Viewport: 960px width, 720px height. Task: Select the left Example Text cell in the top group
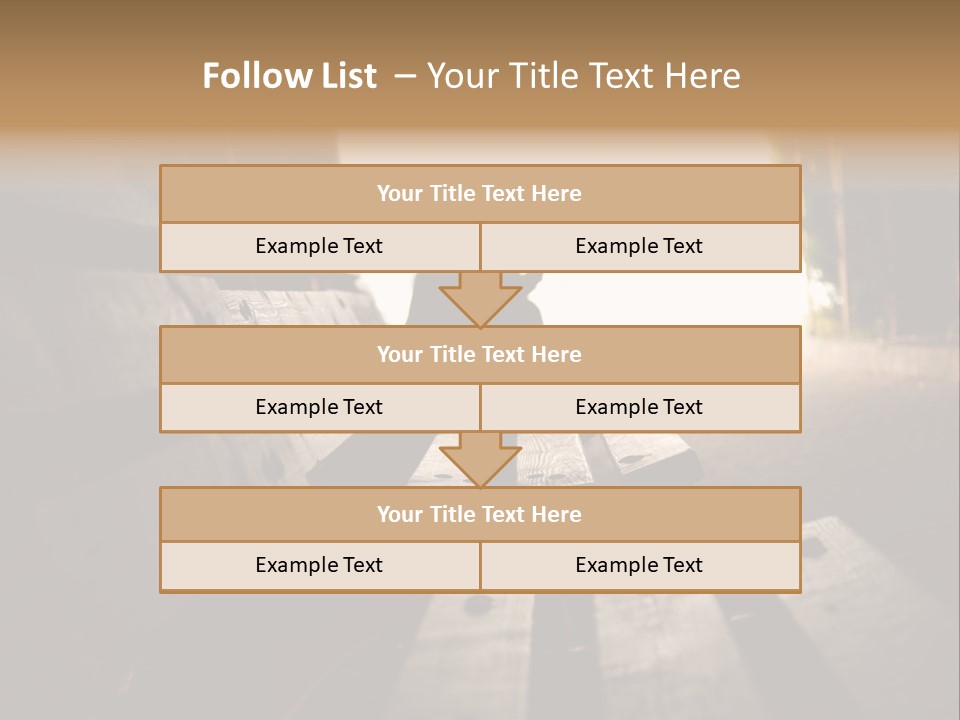[x=320, y=247]
